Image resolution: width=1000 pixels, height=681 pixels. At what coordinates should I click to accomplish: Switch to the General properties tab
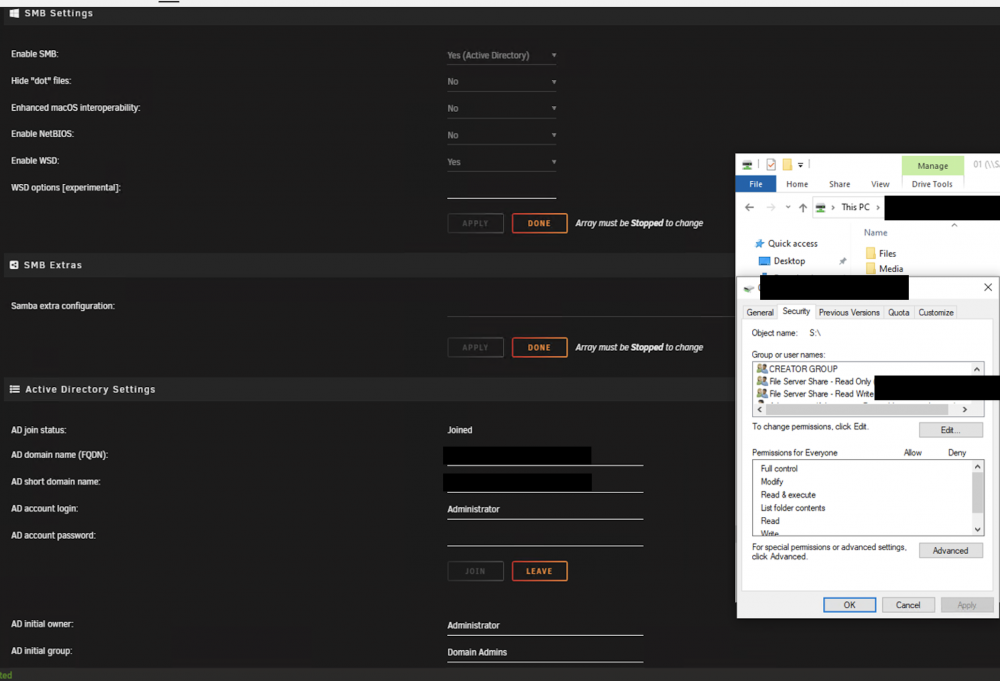(760, 312)
